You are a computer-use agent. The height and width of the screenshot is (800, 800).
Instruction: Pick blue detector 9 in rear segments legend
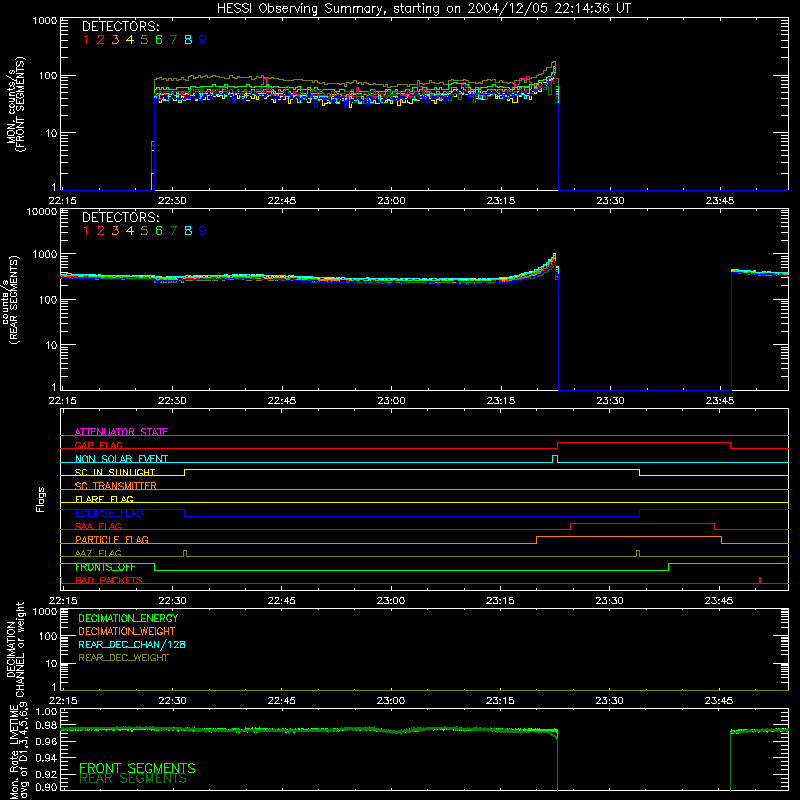click(x=203, y=231)
